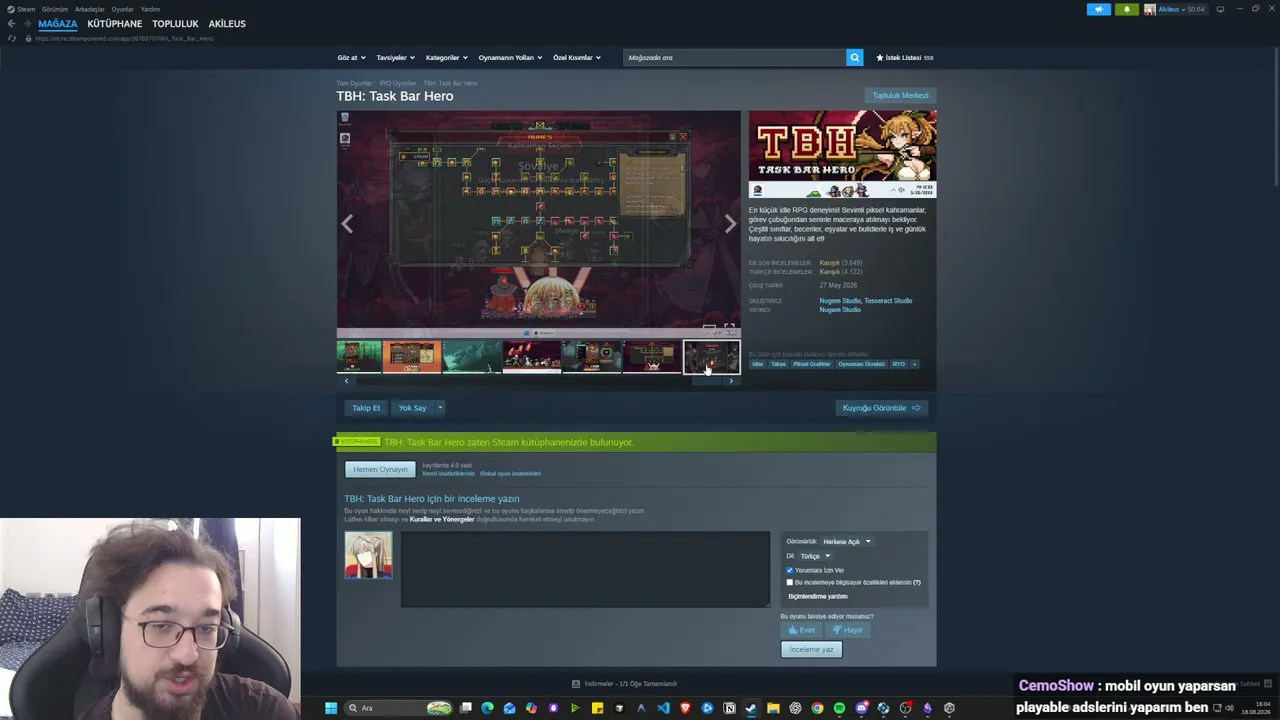Open Steam from the Windows taskbar
Image resolution: width=1280 pixels, height=720 pixels.
(x=751, y=708)
